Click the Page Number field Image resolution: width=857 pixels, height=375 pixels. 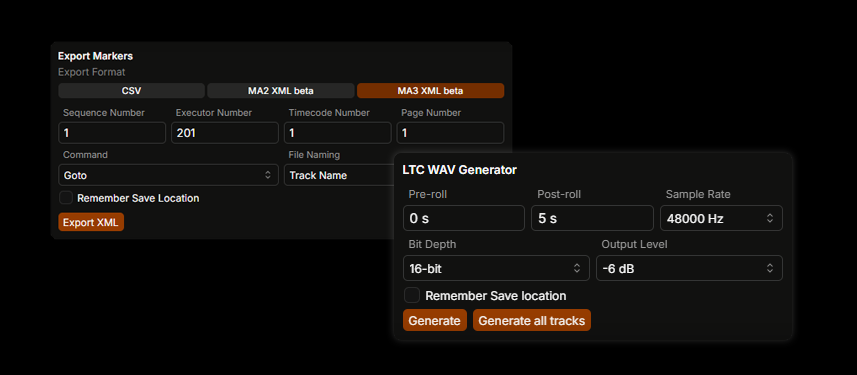(450, 133)
